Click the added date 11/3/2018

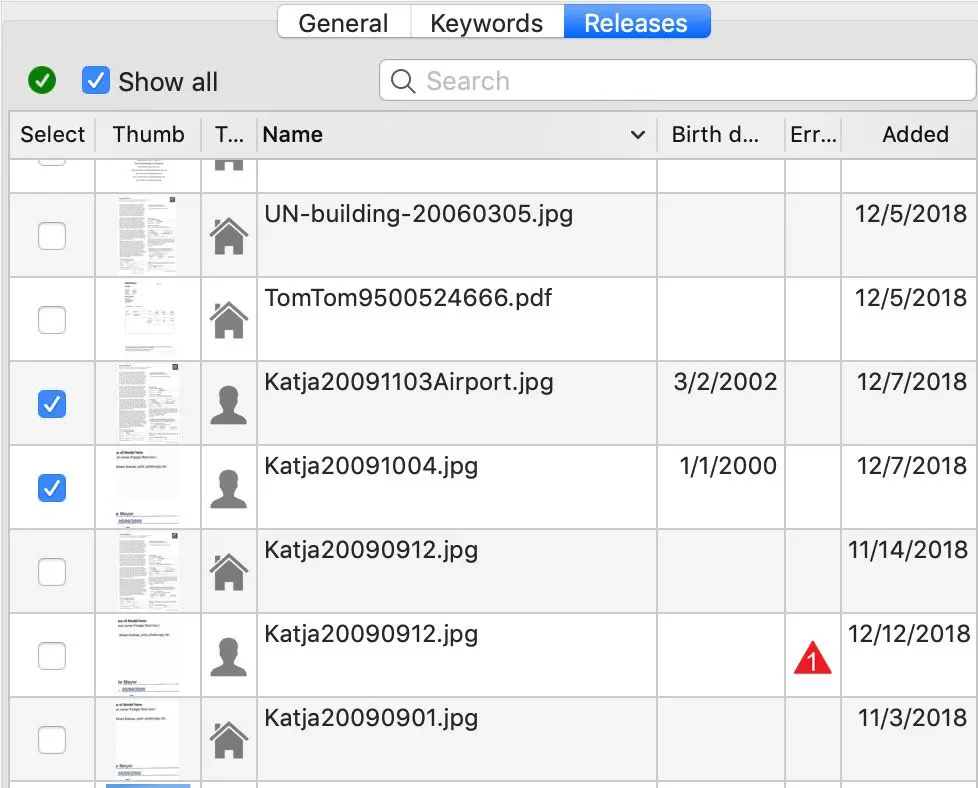point(913,717)
